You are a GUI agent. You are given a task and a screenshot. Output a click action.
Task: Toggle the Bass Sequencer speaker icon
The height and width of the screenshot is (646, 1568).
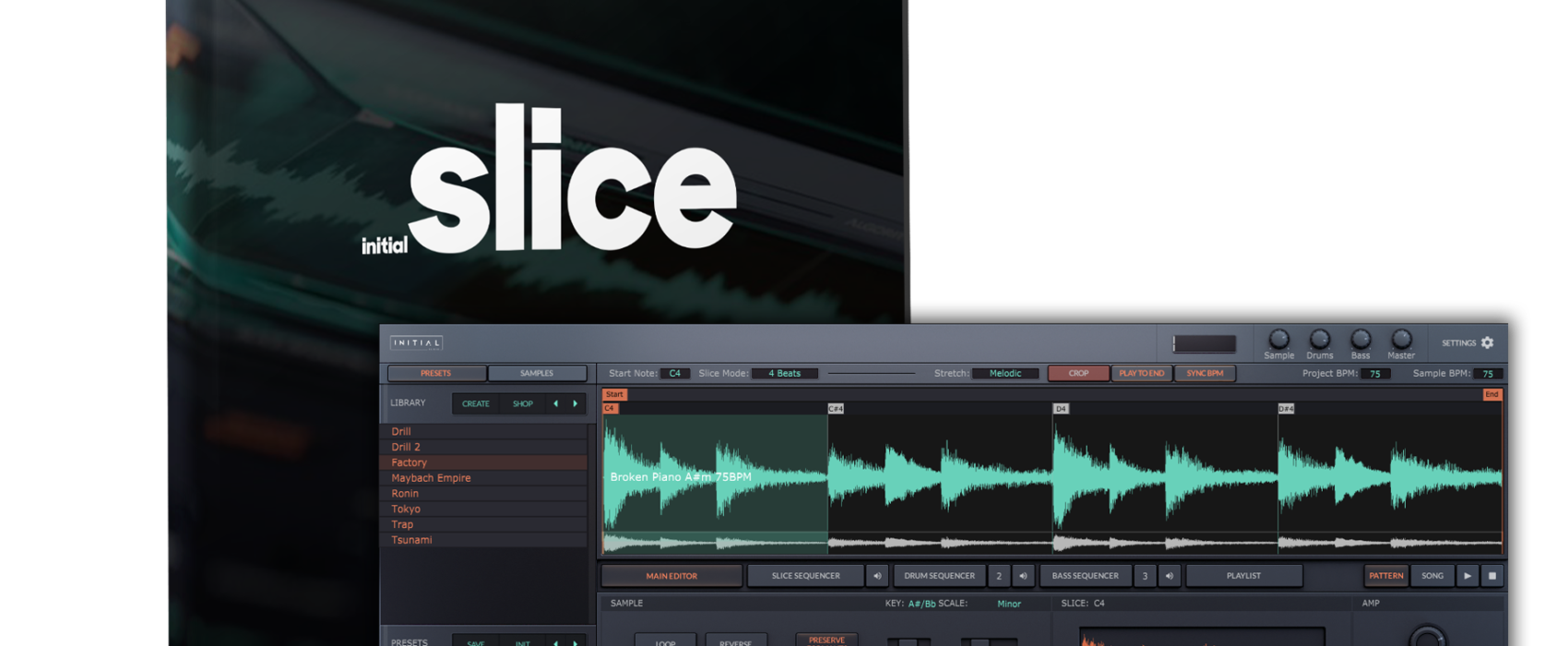click(x=1169, y=576)
